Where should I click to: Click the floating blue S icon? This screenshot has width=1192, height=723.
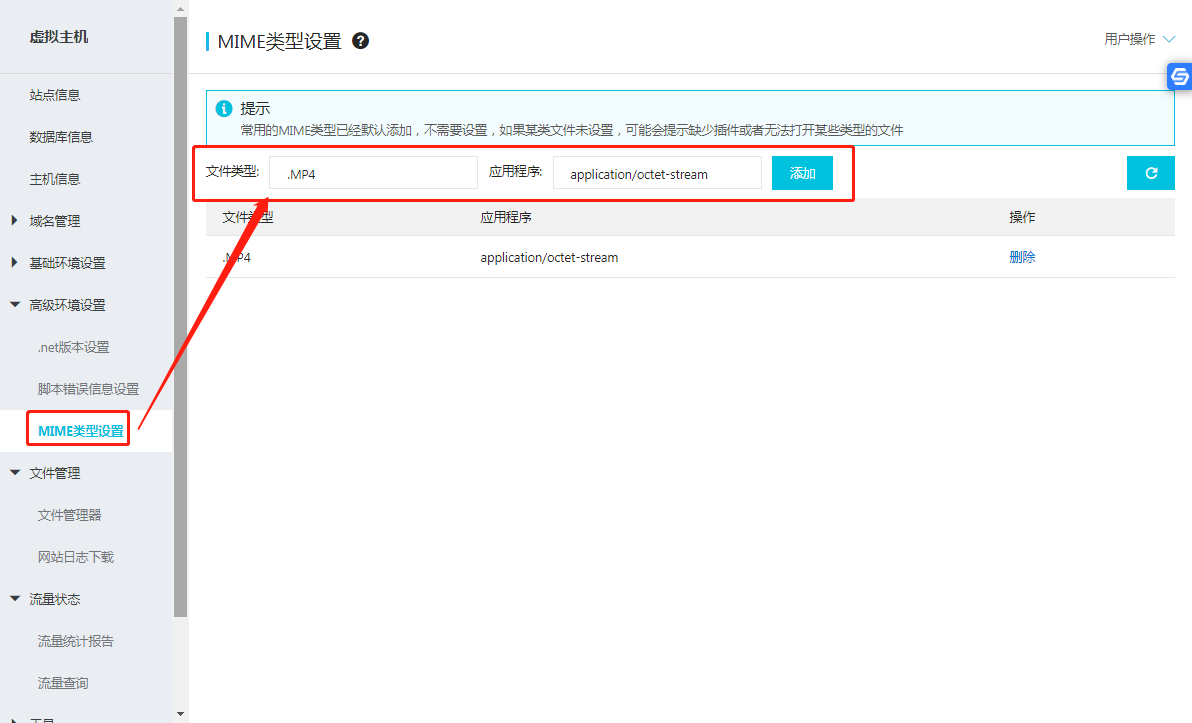[1179, 76]
